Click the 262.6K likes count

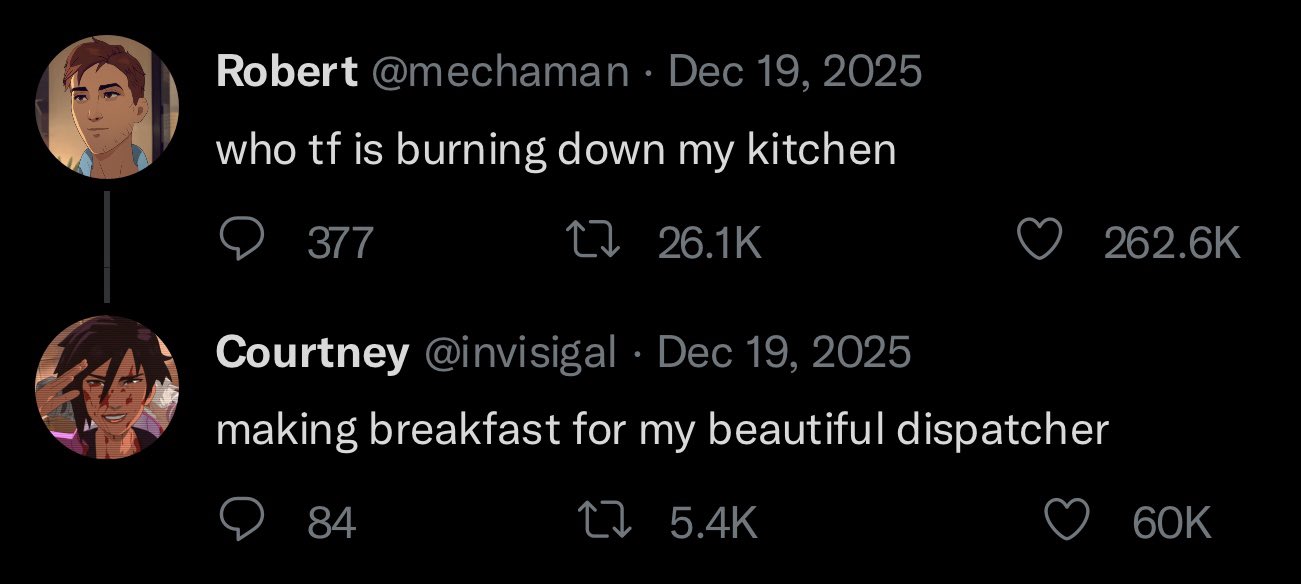click(1172, 243)
